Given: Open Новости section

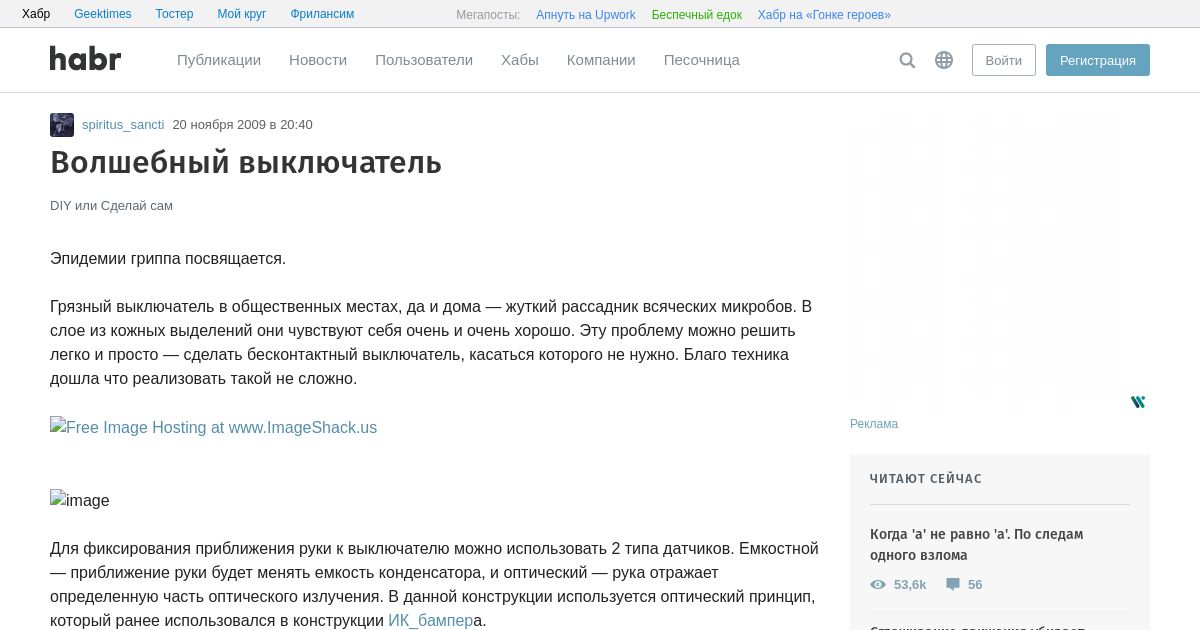Looking at the screenshot, I should (x=318, y=60).
